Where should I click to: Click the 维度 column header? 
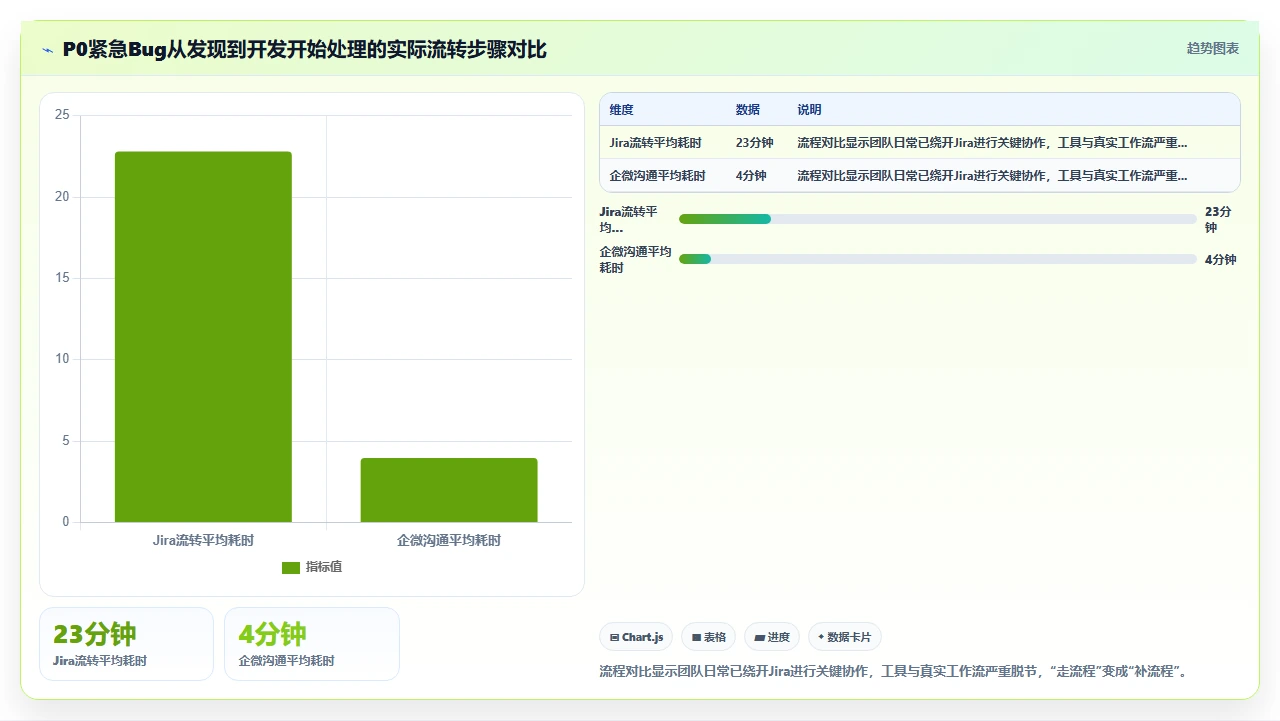click(622, 110)
